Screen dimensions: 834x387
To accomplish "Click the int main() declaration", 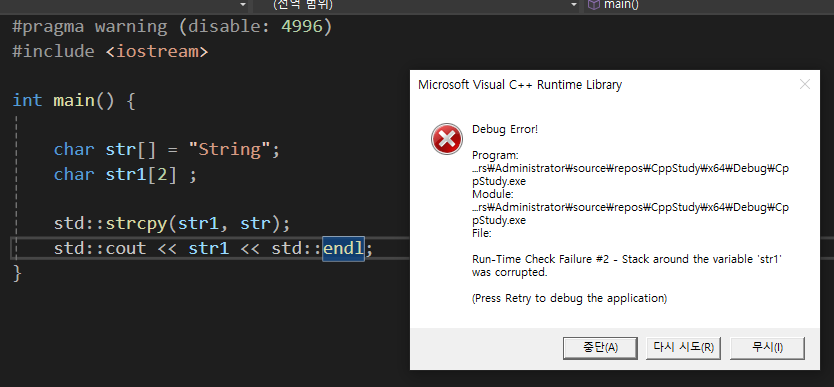I will (x=74, y=100).
